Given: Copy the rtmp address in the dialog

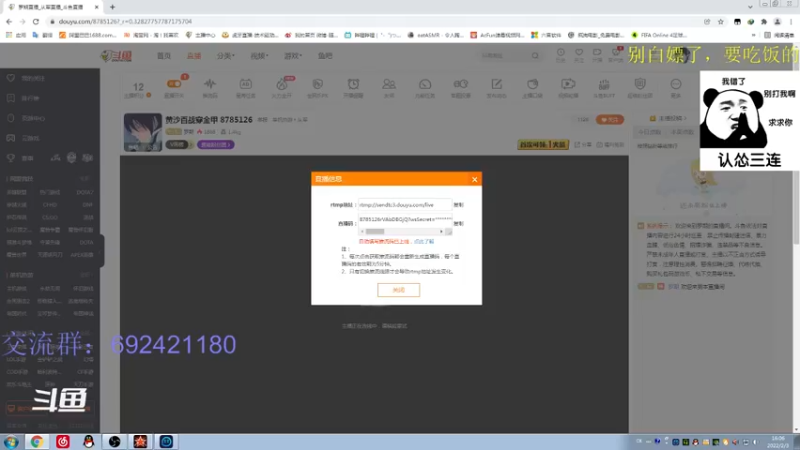Looking at the screenshot, I should click(x=458, y=205).
